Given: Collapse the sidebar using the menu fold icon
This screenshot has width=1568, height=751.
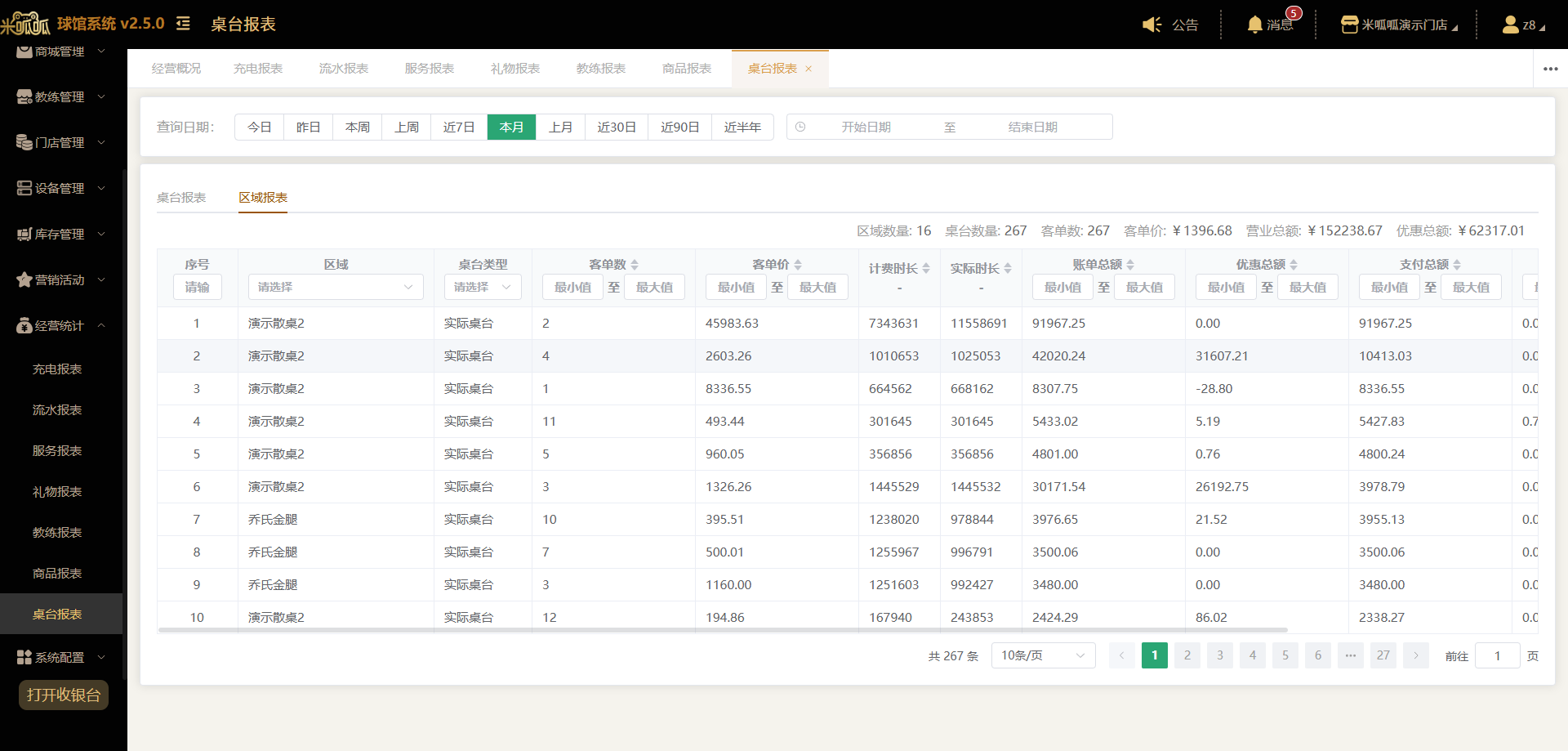Looking at the screenshot, I should [184, 24].
